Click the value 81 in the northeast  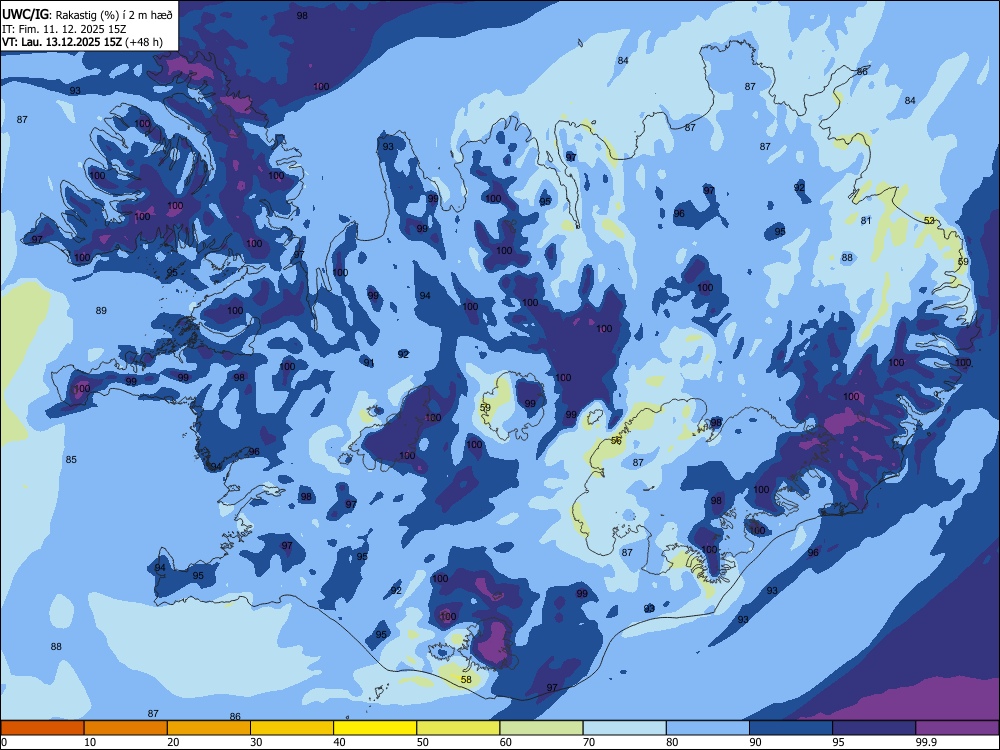pos(865,221)
